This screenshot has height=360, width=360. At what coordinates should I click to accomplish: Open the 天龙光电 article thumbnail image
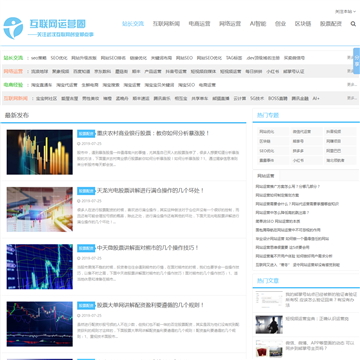click(40, 209)
